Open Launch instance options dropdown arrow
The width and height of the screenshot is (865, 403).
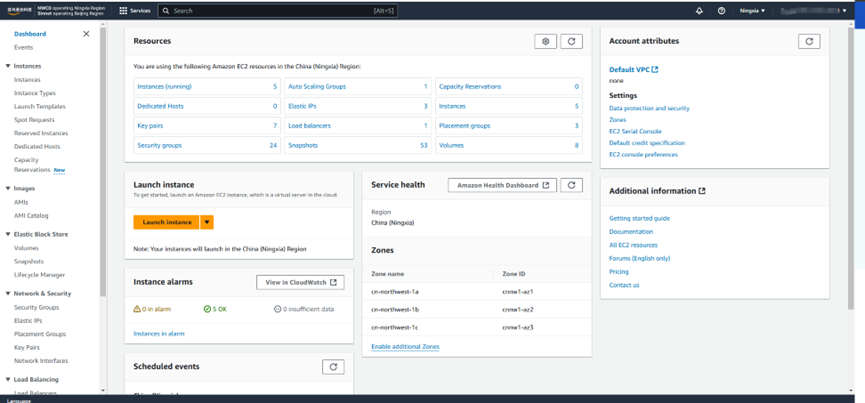click(207, 222)
